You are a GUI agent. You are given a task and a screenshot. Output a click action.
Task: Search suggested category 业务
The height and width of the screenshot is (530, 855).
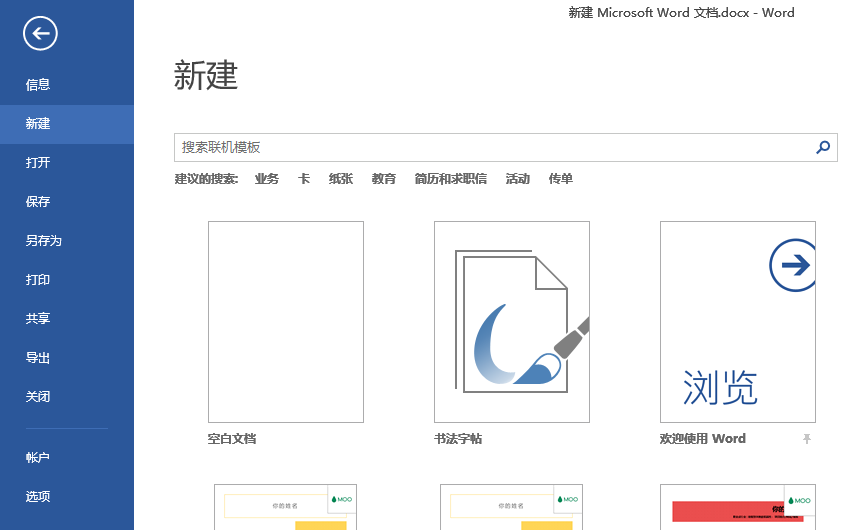pos(267,179)
